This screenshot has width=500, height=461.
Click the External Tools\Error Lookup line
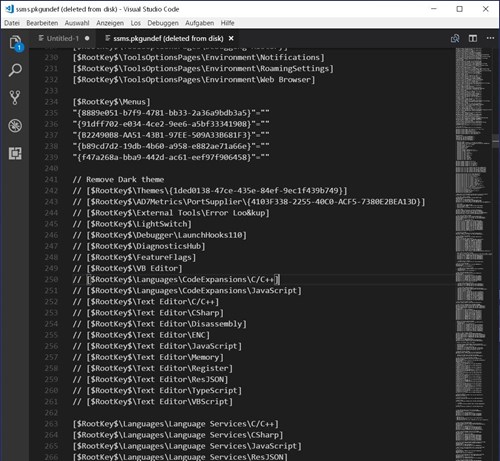pyautogui.click(x=171, y=213)
